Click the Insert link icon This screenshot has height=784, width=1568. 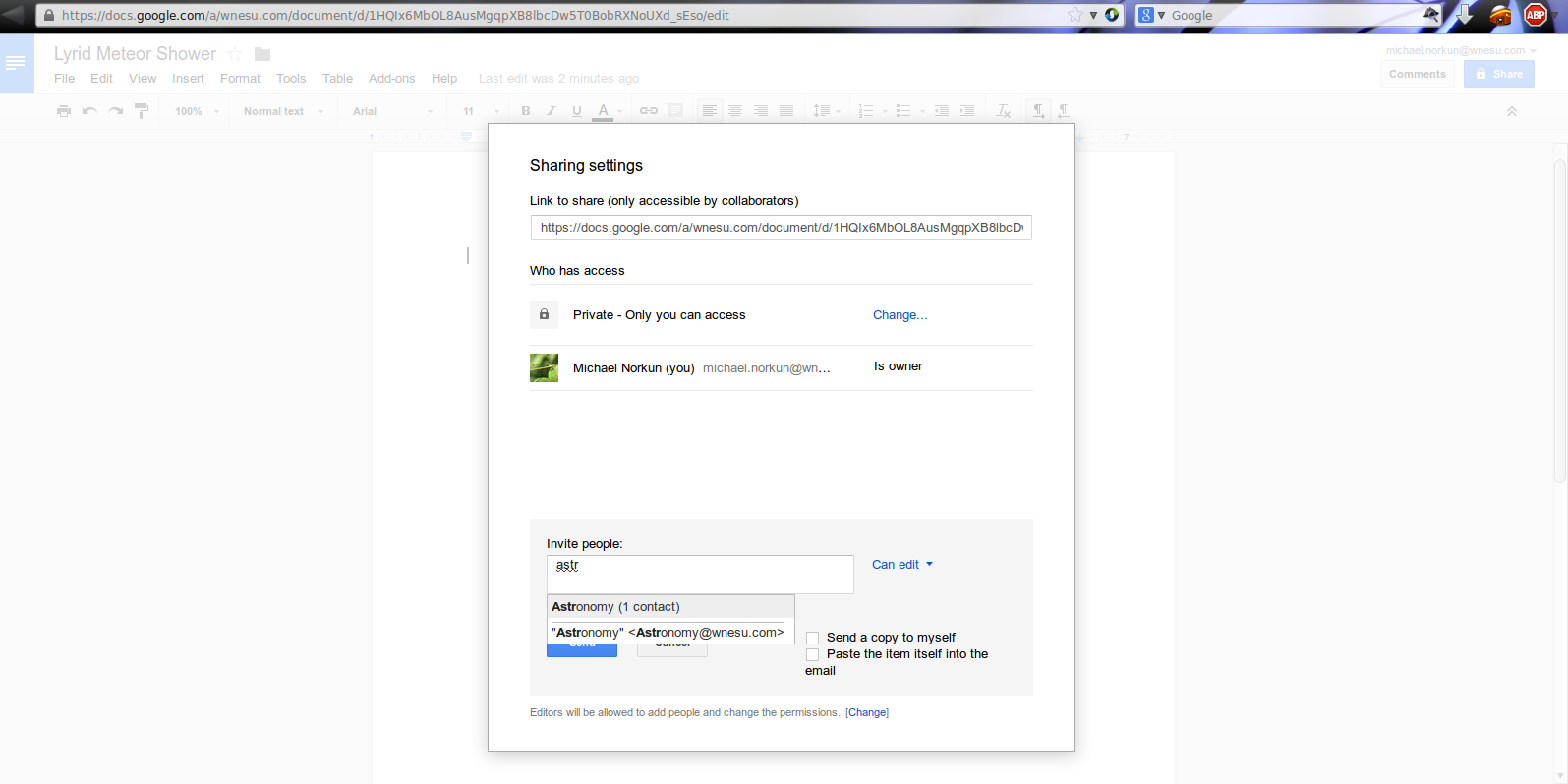pos(649,111)
